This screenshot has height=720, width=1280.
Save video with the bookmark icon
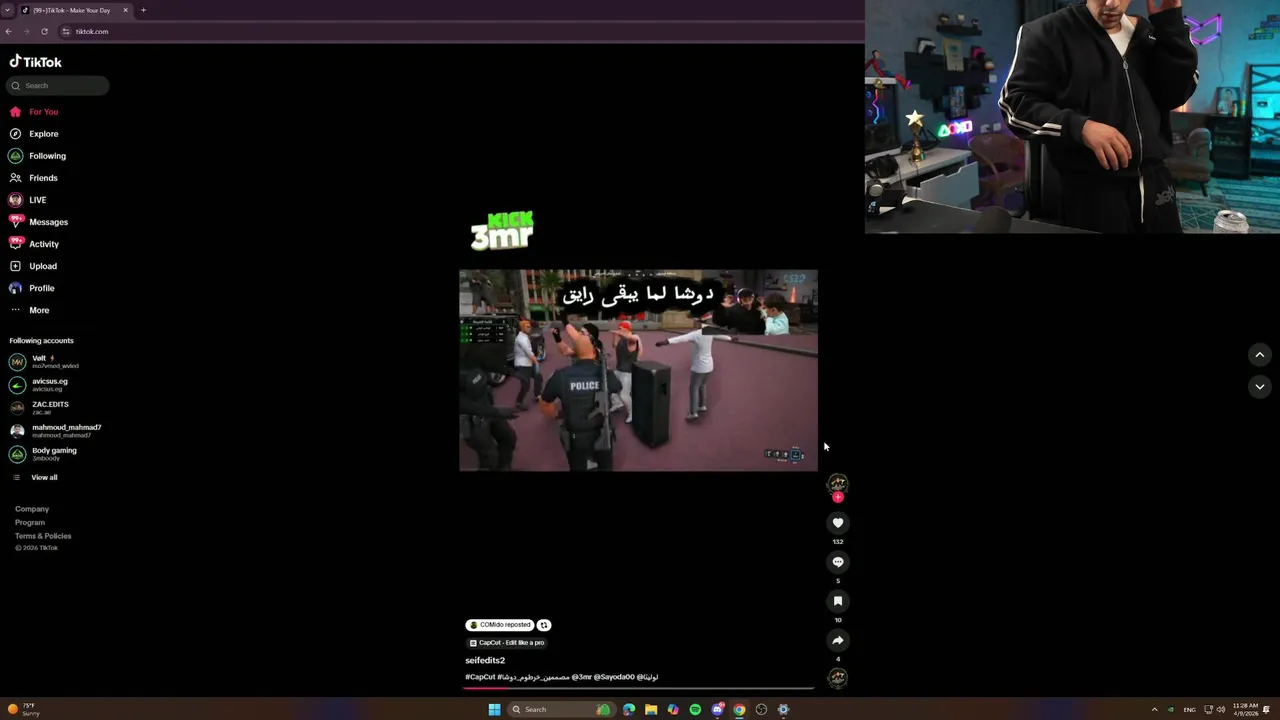coord(838,601)
